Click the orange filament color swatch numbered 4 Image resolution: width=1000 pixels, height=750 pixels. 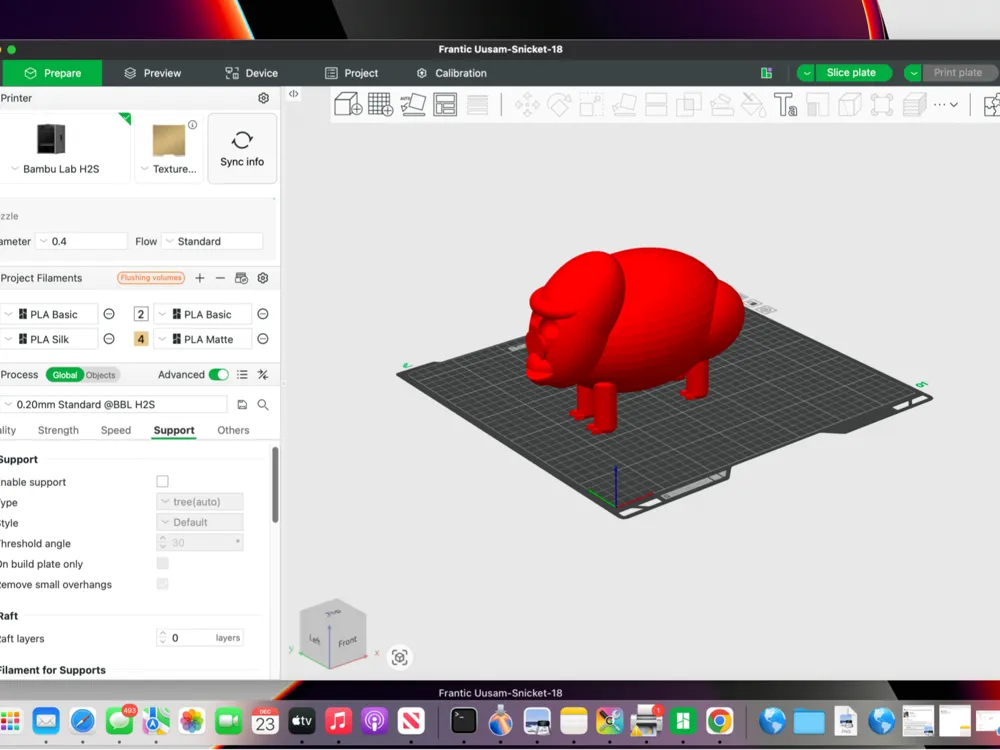click(x=139, y=338)
